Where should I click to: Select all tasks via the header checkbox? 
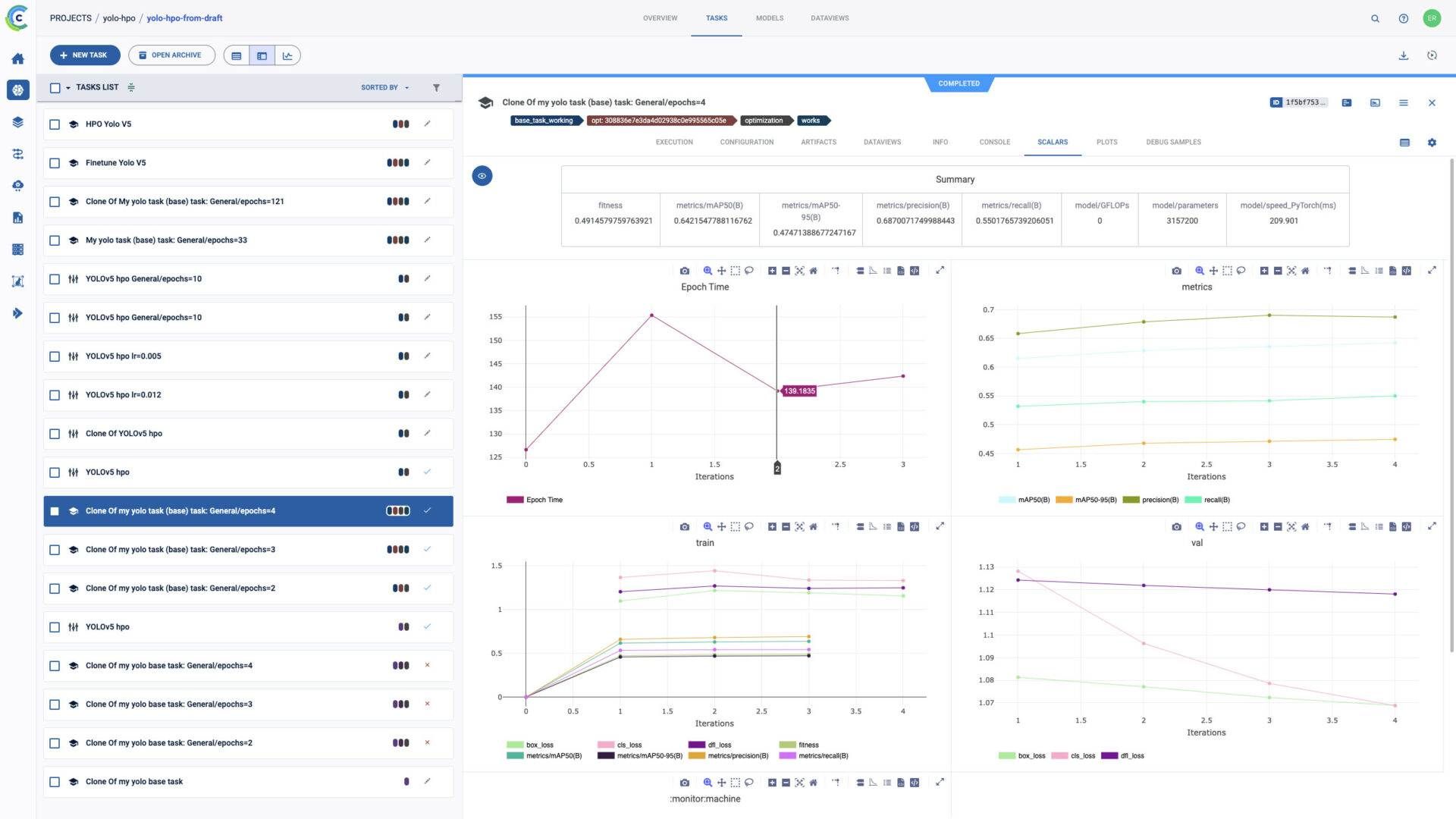pos(55,87)
